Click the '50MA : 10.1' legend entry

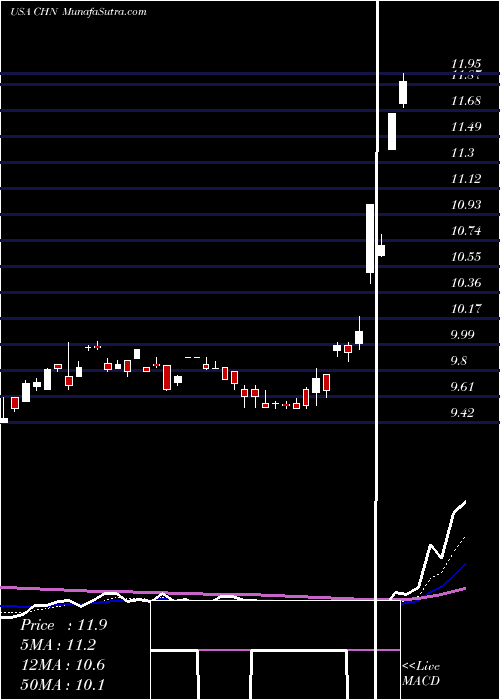pos(63,685)
